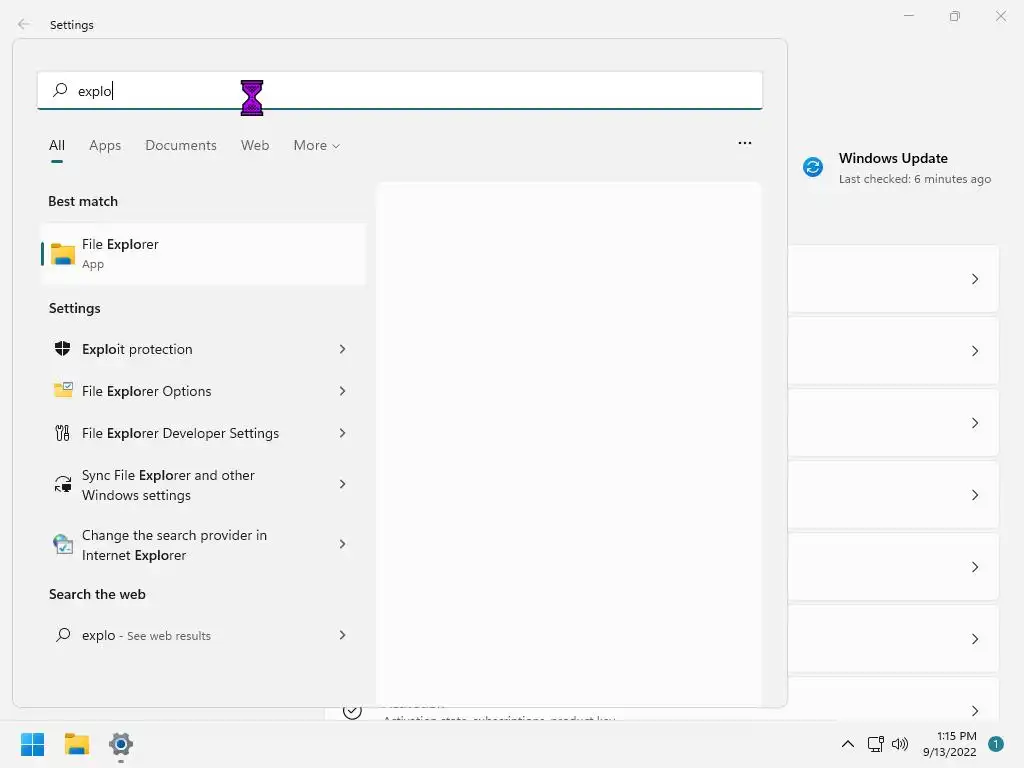Screen dimensions: 1024x768
Task: Click the File Explorer Developer Settings tools icon
Action: click(x=63, y=433)
